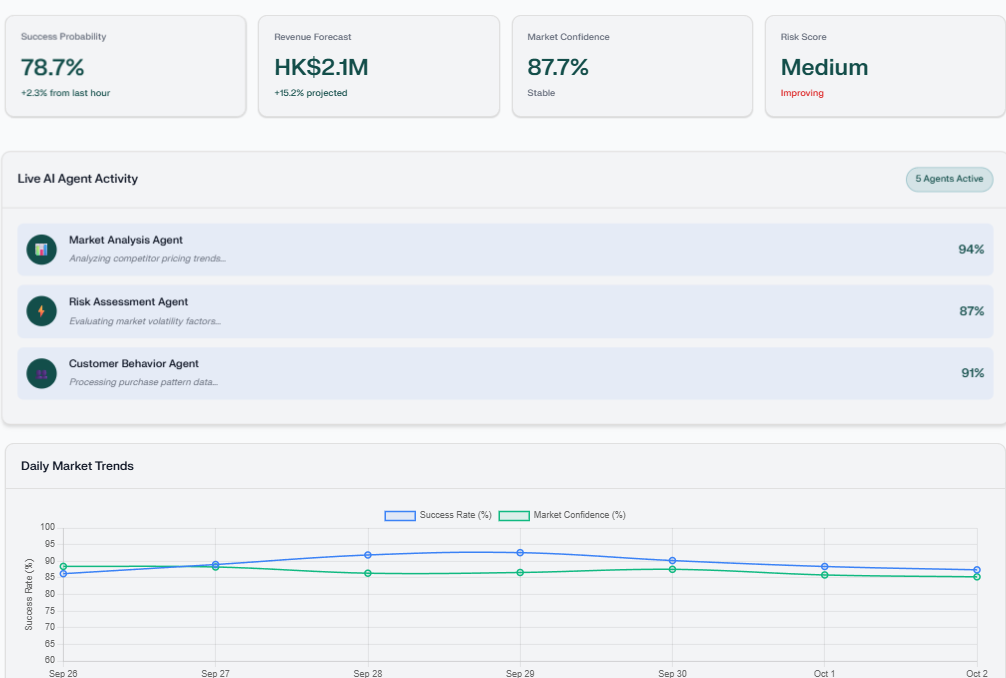This screenshot has width=1006, height=678.
Task: Click the 100 y-axis tick label
Action: tap(47, 527)
